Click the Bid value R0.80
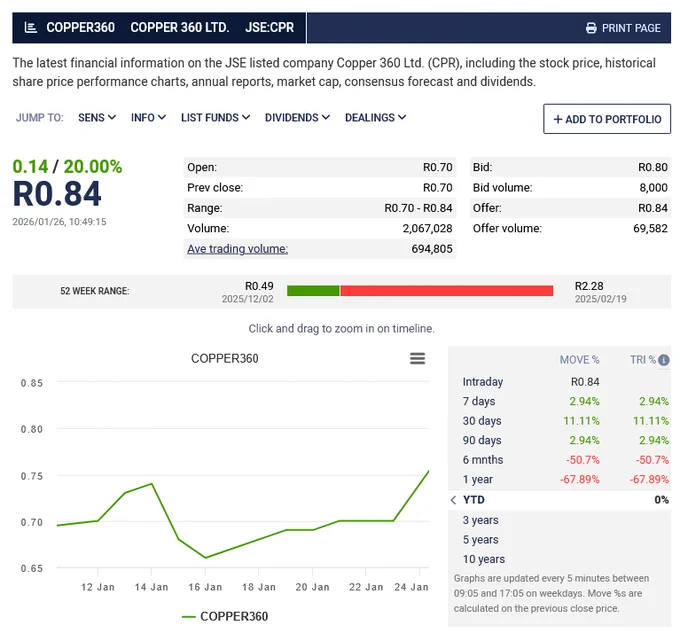 653,167
